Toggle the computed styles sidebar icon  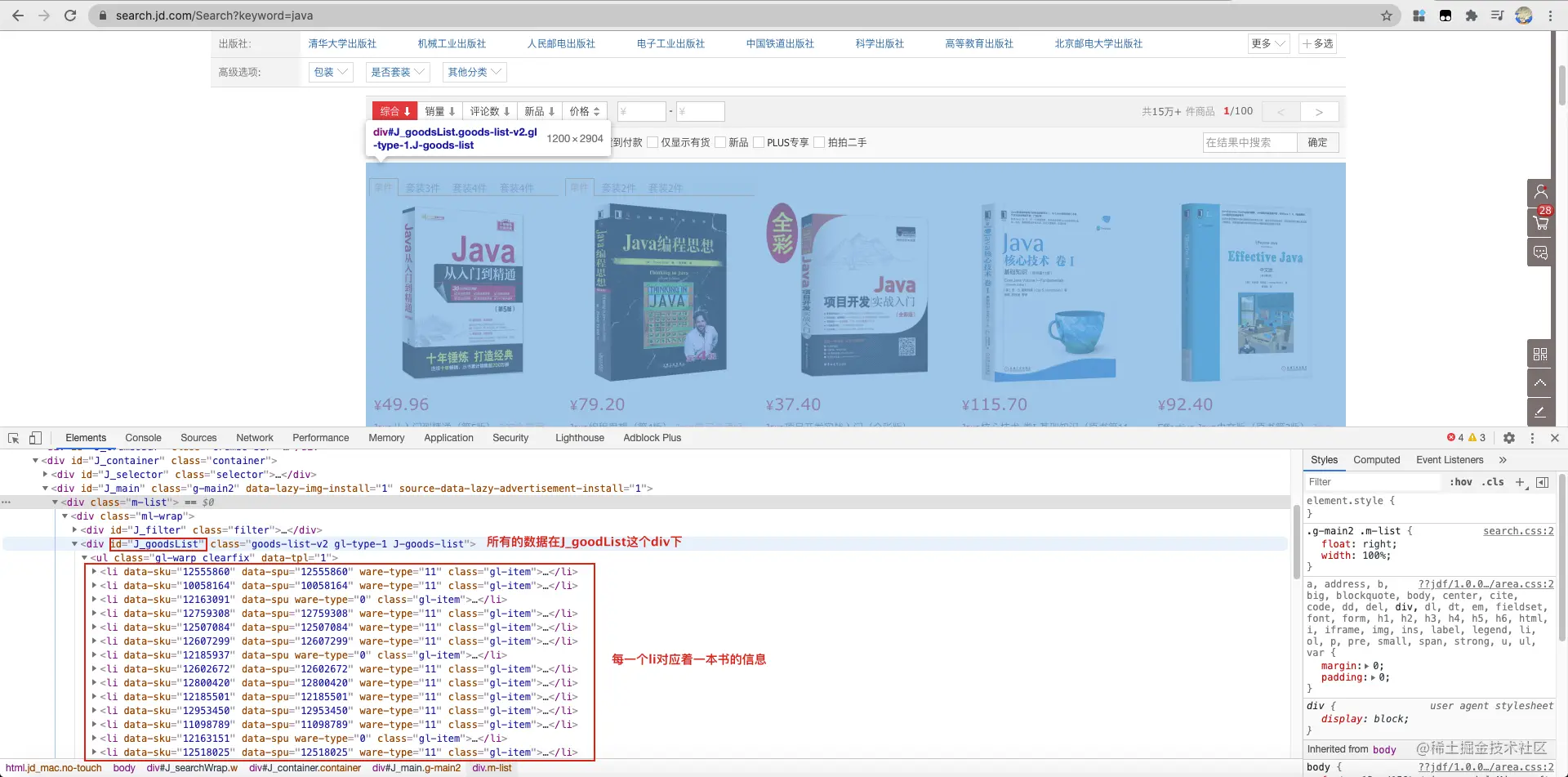(x=1543, y=482)
